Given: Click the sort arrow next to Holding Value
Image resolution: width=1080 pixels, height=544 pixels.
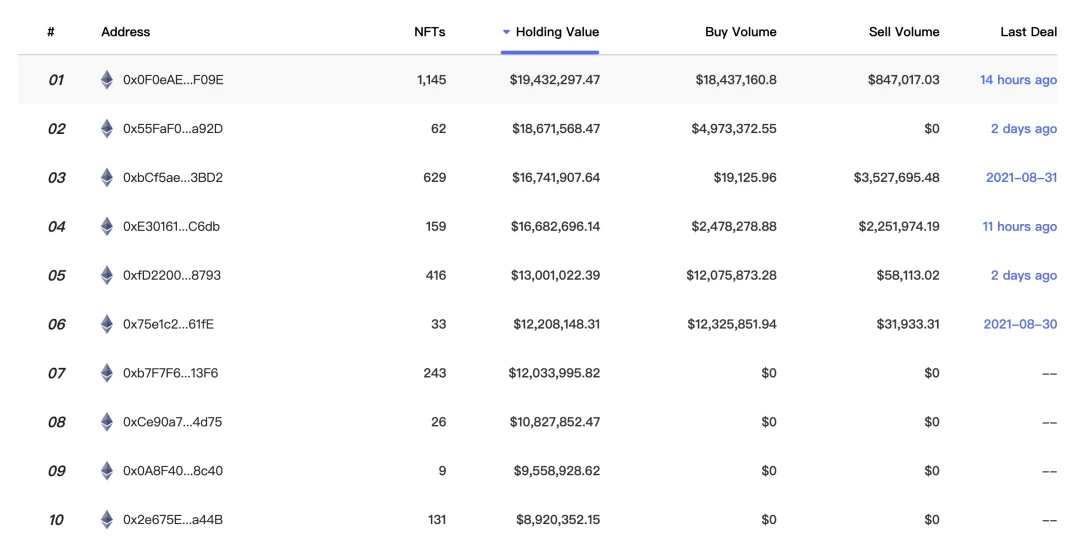Looking at the screenshot, I should click(506, 32).
